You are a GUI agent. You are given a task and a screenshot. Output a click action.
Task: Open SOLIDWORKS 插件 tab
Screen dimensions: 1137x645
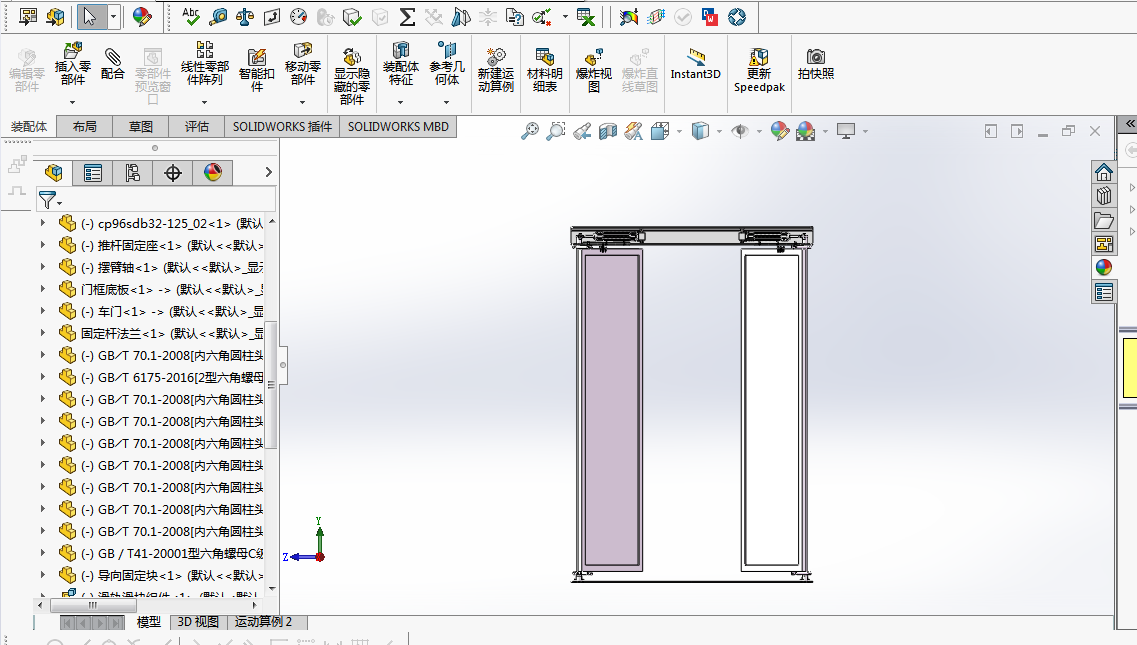tap(282, 127)
